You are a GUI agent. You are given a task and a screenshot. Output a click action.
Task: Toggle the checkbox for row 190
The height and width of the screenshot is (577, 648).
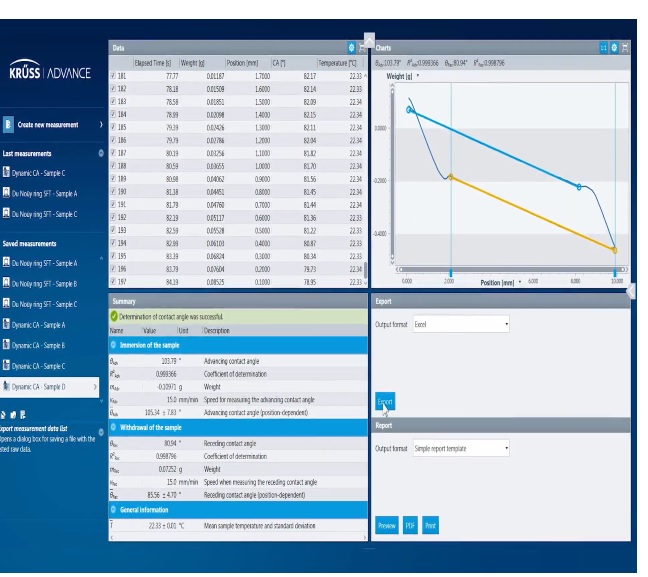(113, 192)
